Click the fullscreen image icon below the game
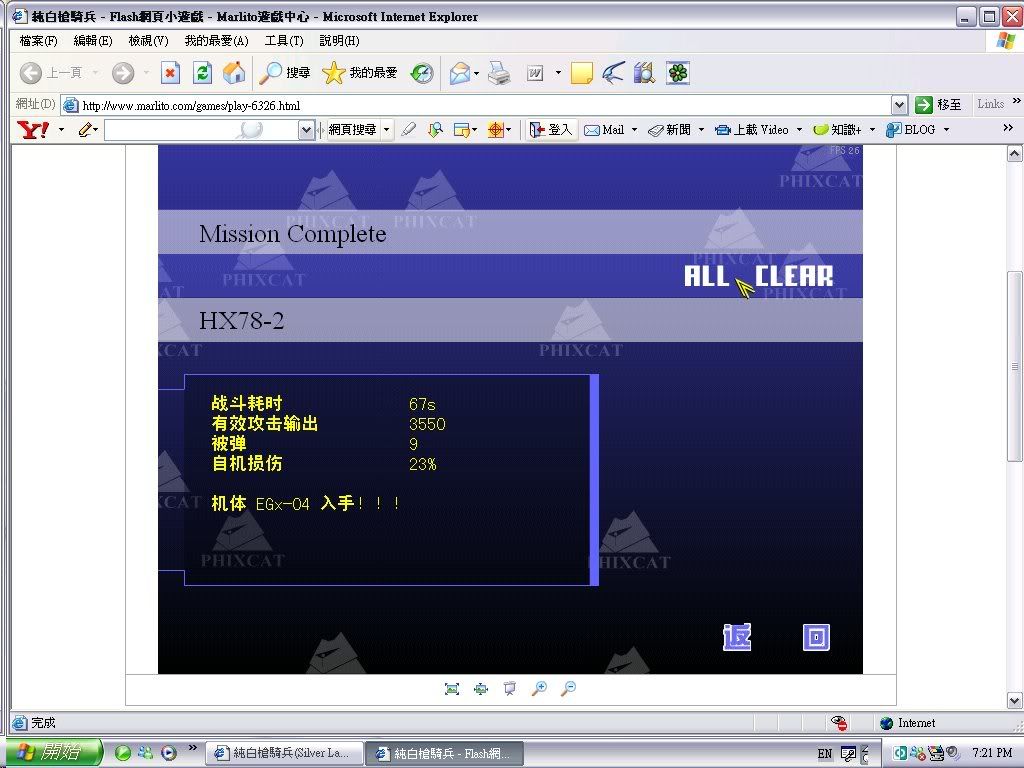The height and width of the screenshot is (768, 1024). tap(452, 689)
